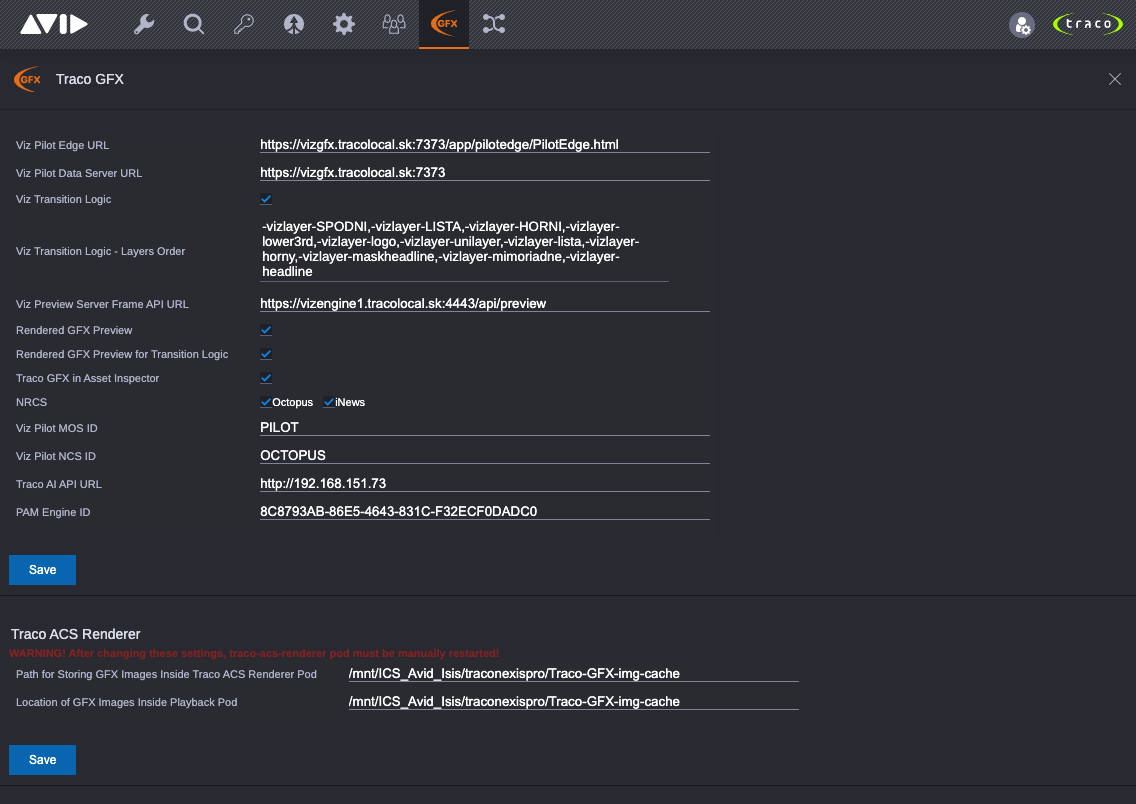Screen dimensions: 1136x804
Task: Click the Viz Transition Logic - Layers Order label
Action: click(x=101, y=251)
